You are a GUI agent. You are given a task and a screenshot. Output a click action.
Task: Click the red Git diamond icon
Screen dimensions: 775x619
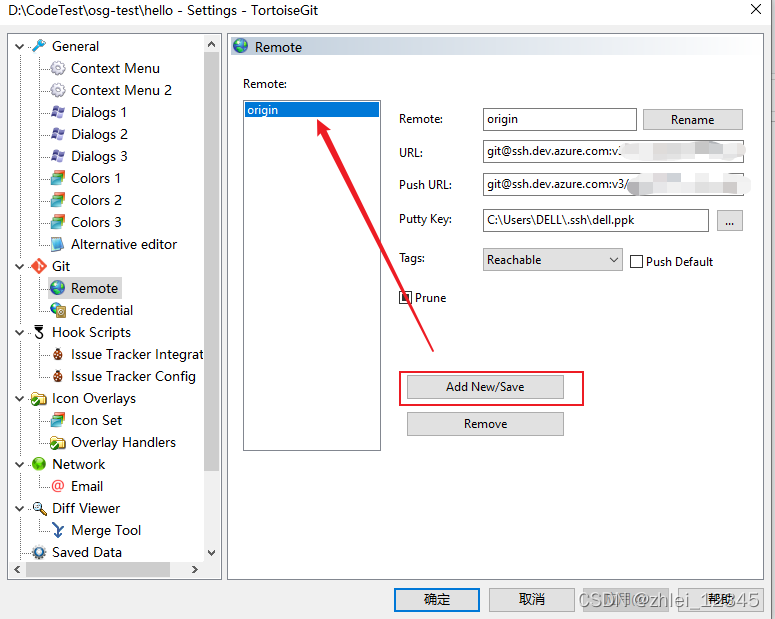click(x=39, y=266)
